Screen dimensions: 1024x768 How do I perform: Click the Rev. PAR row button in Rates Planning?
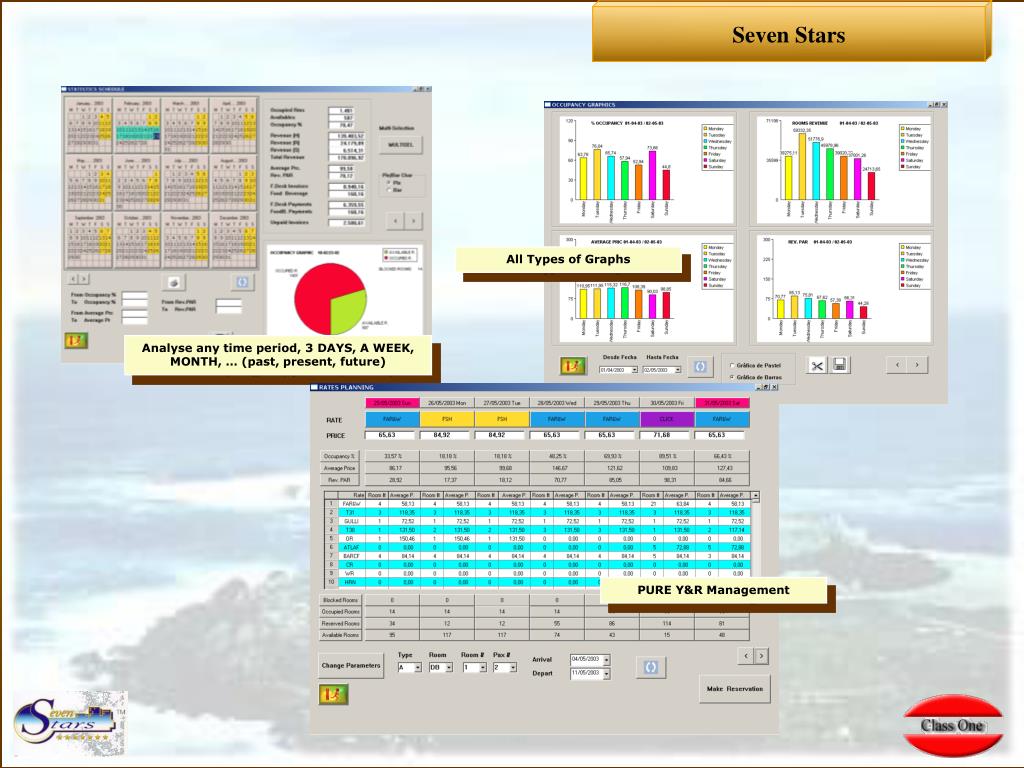pyautogui.click(x=340, y=480)
